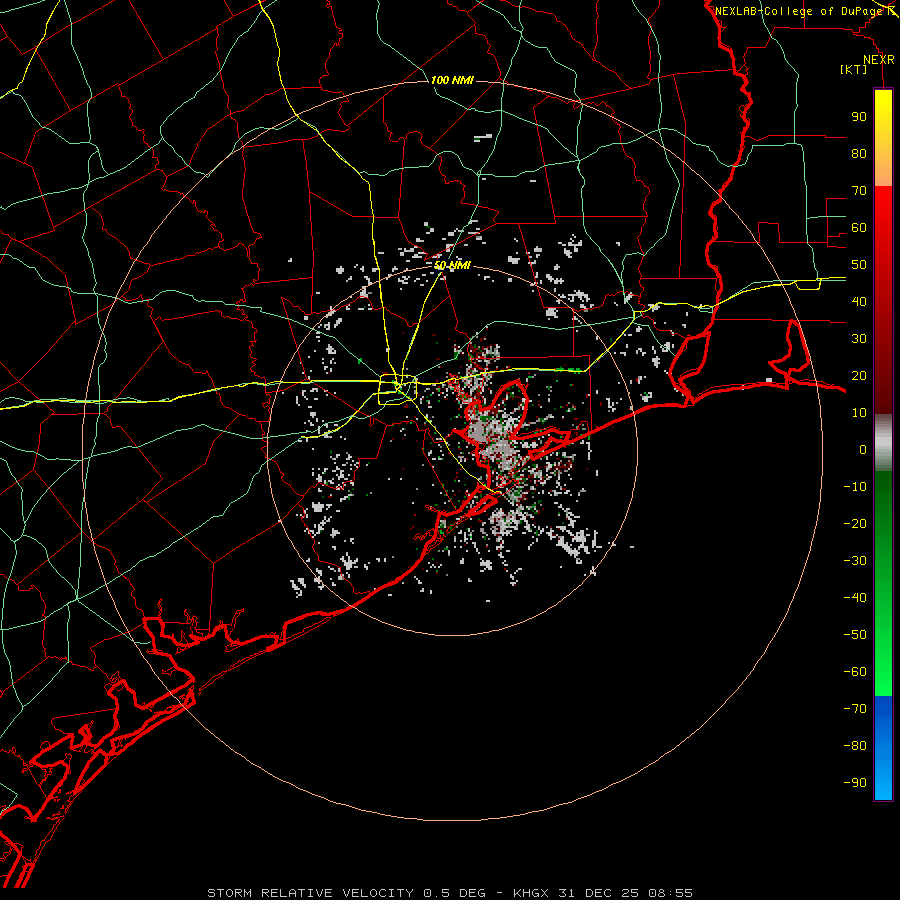Click the positive 10 scale value
900x900 pixels.
[859, 413]
